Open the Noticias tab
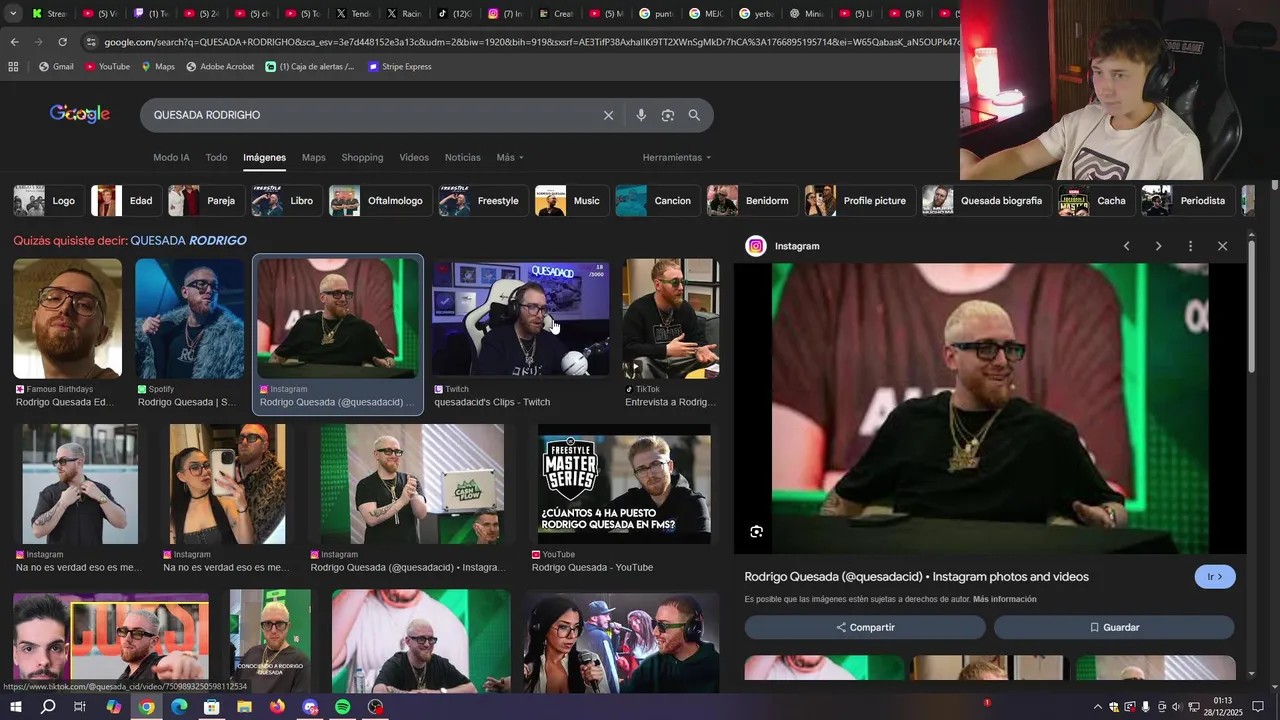This screenshot has height=720, width=1280. click(x=462, y=157)
